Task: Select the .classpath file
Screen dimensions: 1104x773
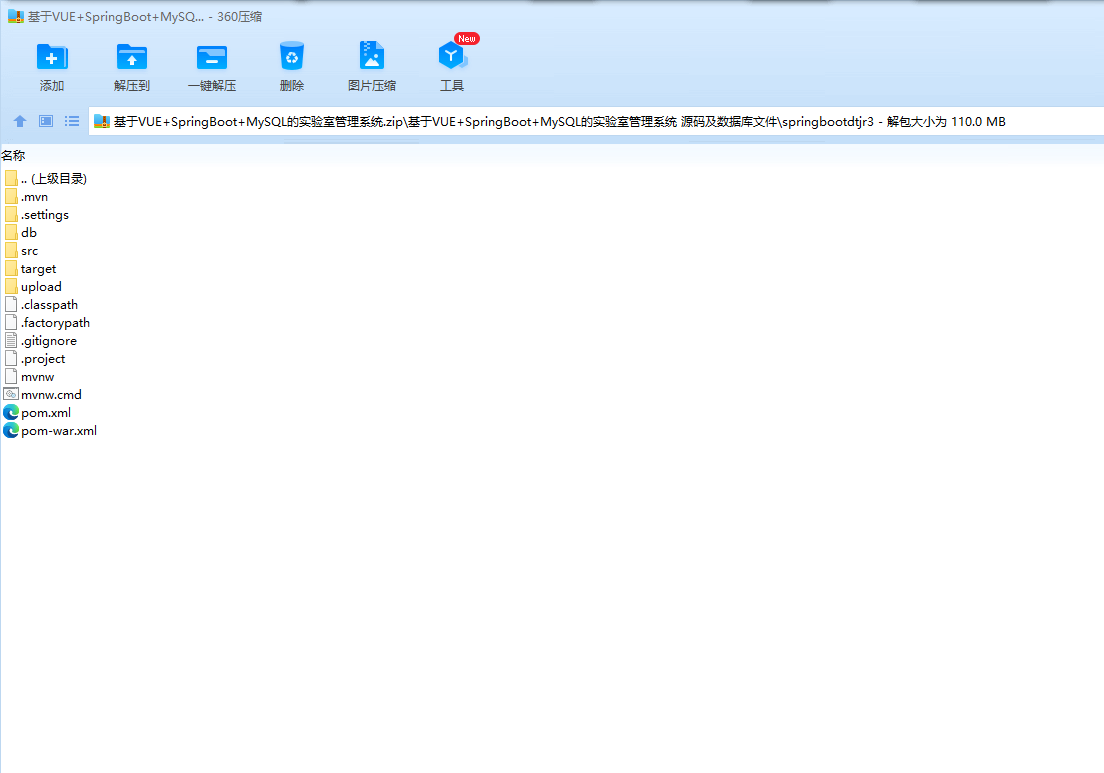Action: 41,305
